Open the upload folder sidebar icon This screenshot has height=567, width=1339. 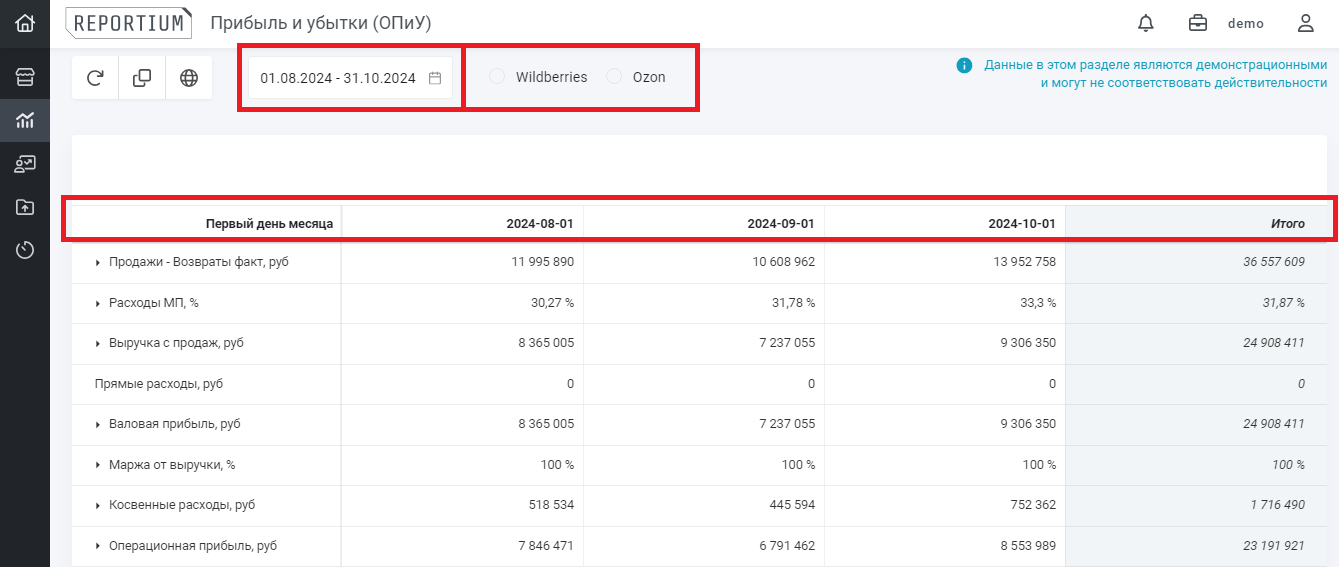tap(25, 207)
